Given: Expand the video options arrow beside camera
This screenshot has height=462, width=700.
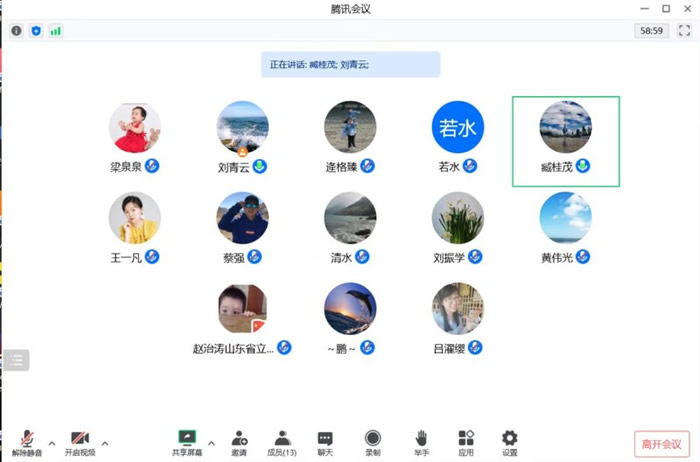Looking at the screenshot, I should [x=105, y=442].
